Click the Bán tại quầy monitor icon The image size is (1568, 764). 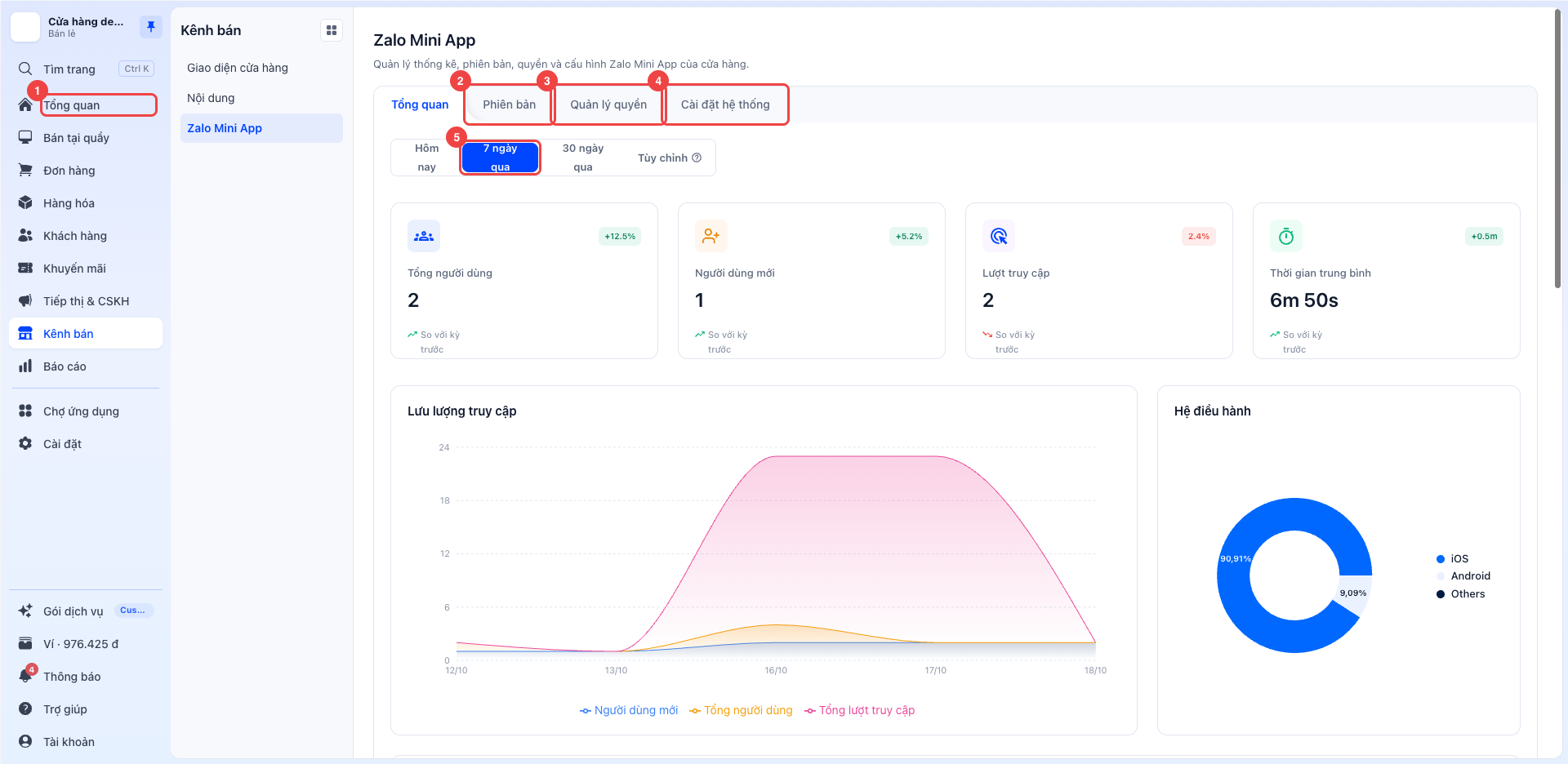click(x=25, y=137)
